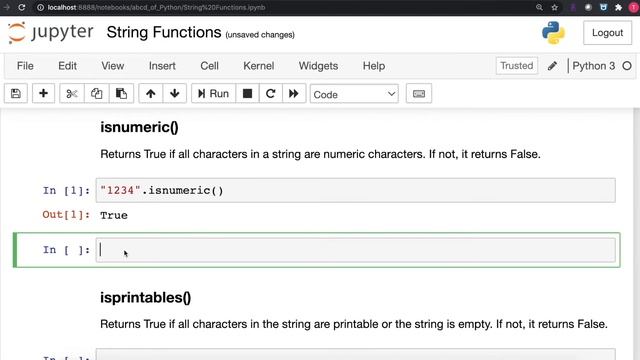This screenshot has height=360, width=640.
Task: Move the selected cell up
Action: (x=151, y=93)
